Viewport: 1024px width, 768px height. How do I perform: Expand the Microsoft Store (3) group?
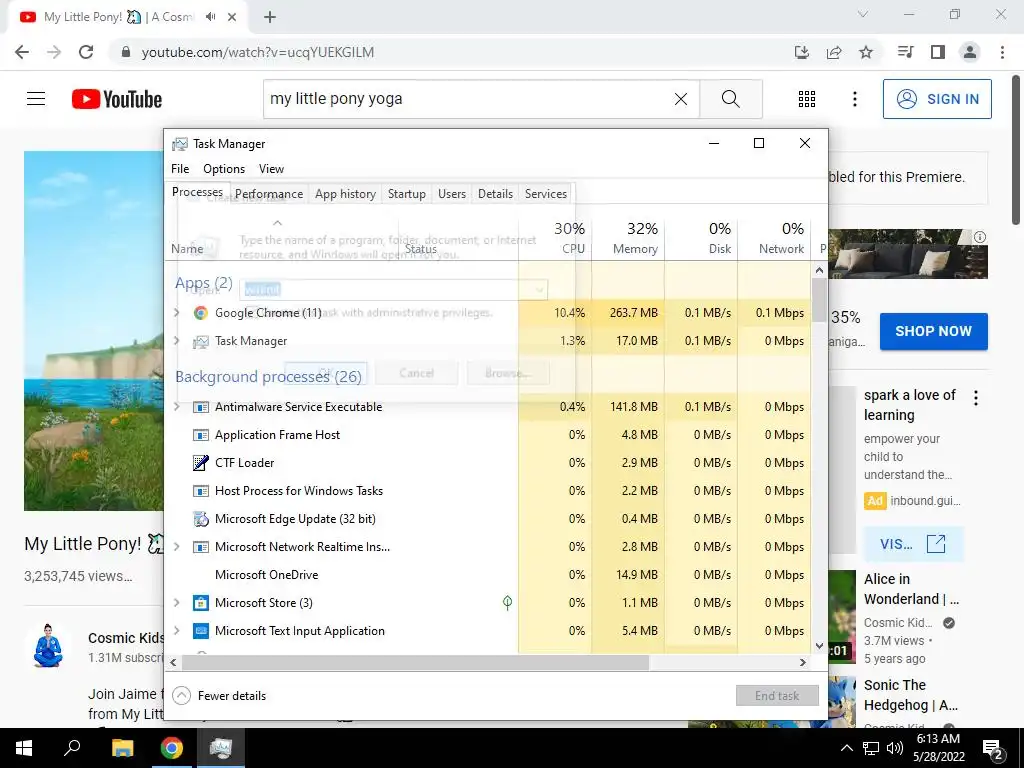(x=176, y=603)
